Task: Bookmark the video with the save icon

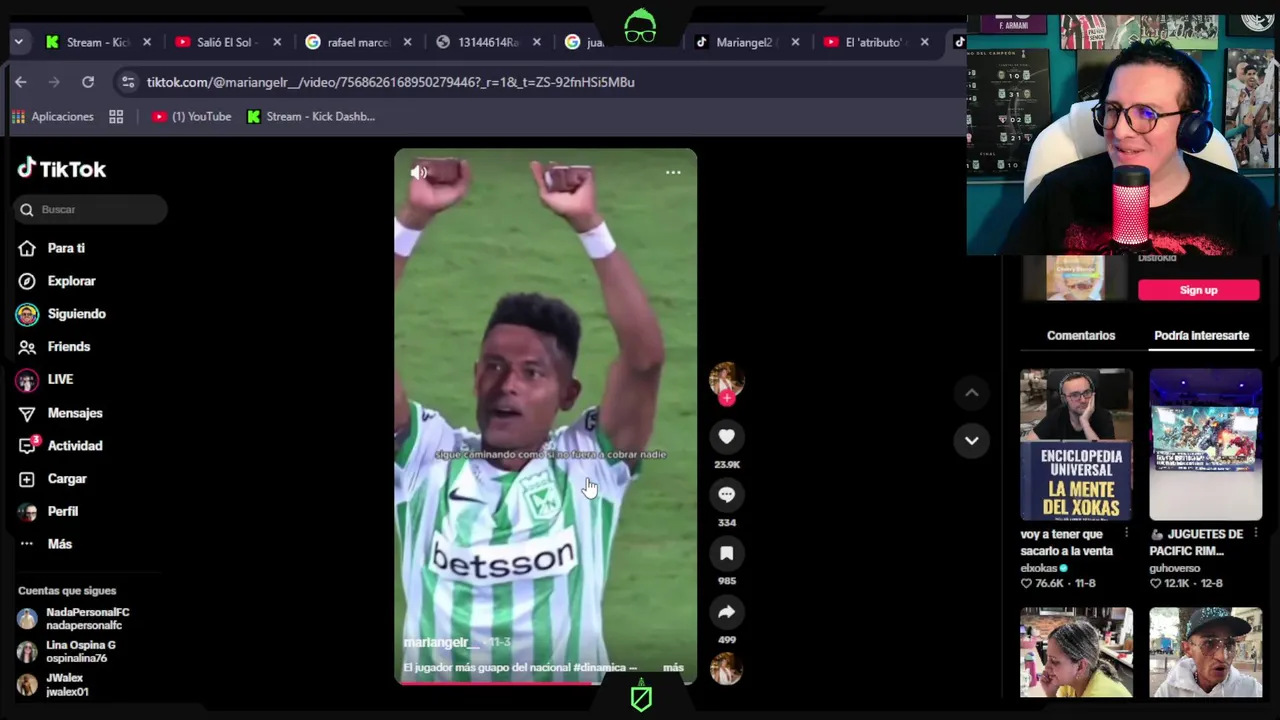Action: 727,553
